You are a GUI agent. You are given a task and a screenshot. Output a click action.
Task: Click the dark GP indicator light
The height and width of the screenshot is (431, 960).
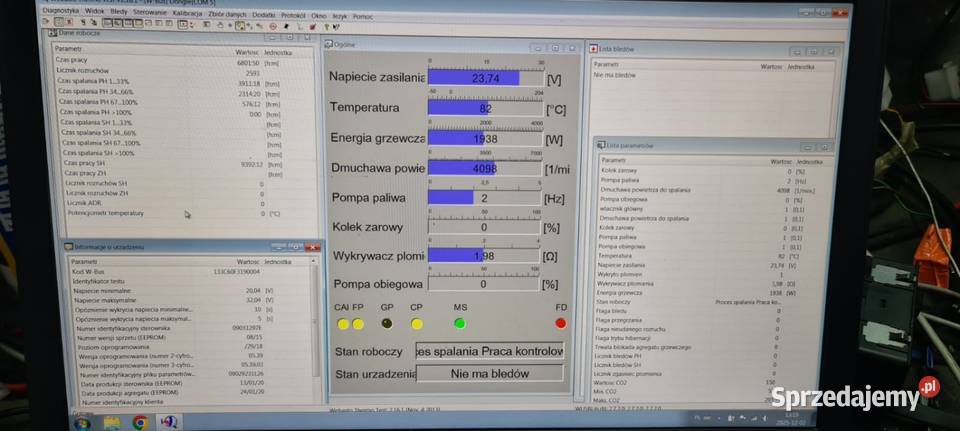(387, 323)
